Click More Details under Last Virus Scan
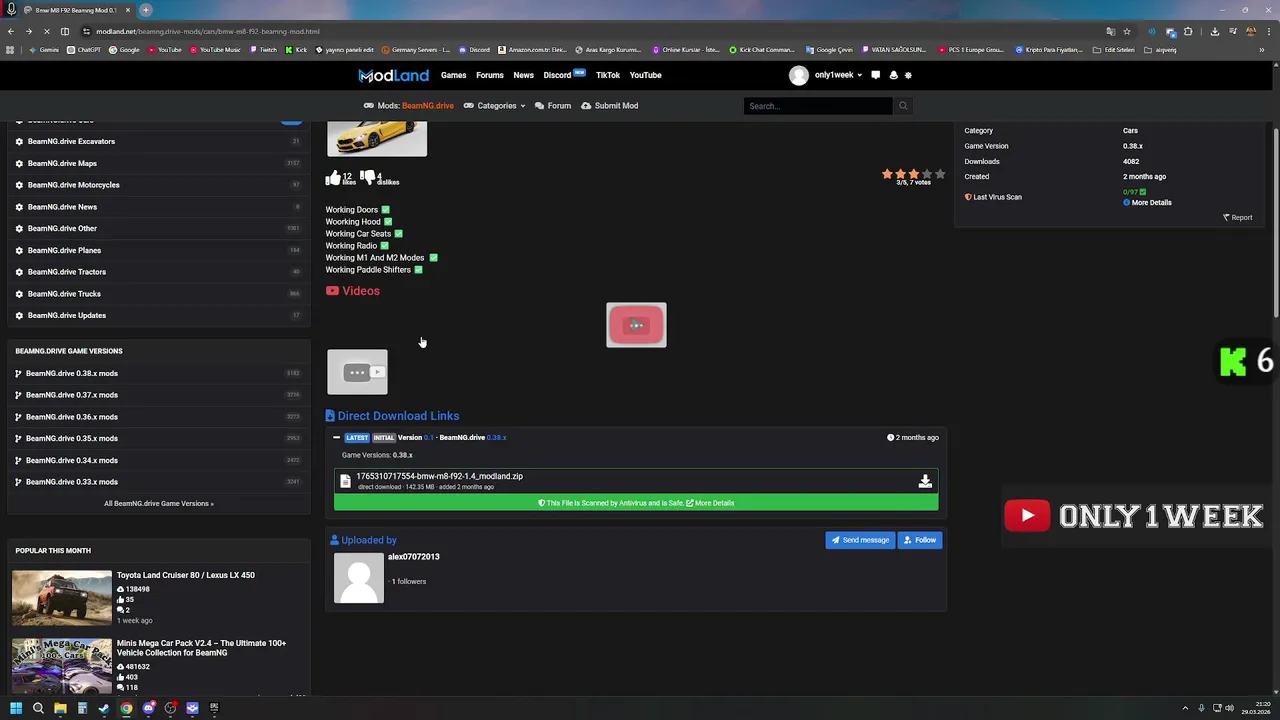The image size is (1280, 720). pyautogui.click(x=1147, y=202)
